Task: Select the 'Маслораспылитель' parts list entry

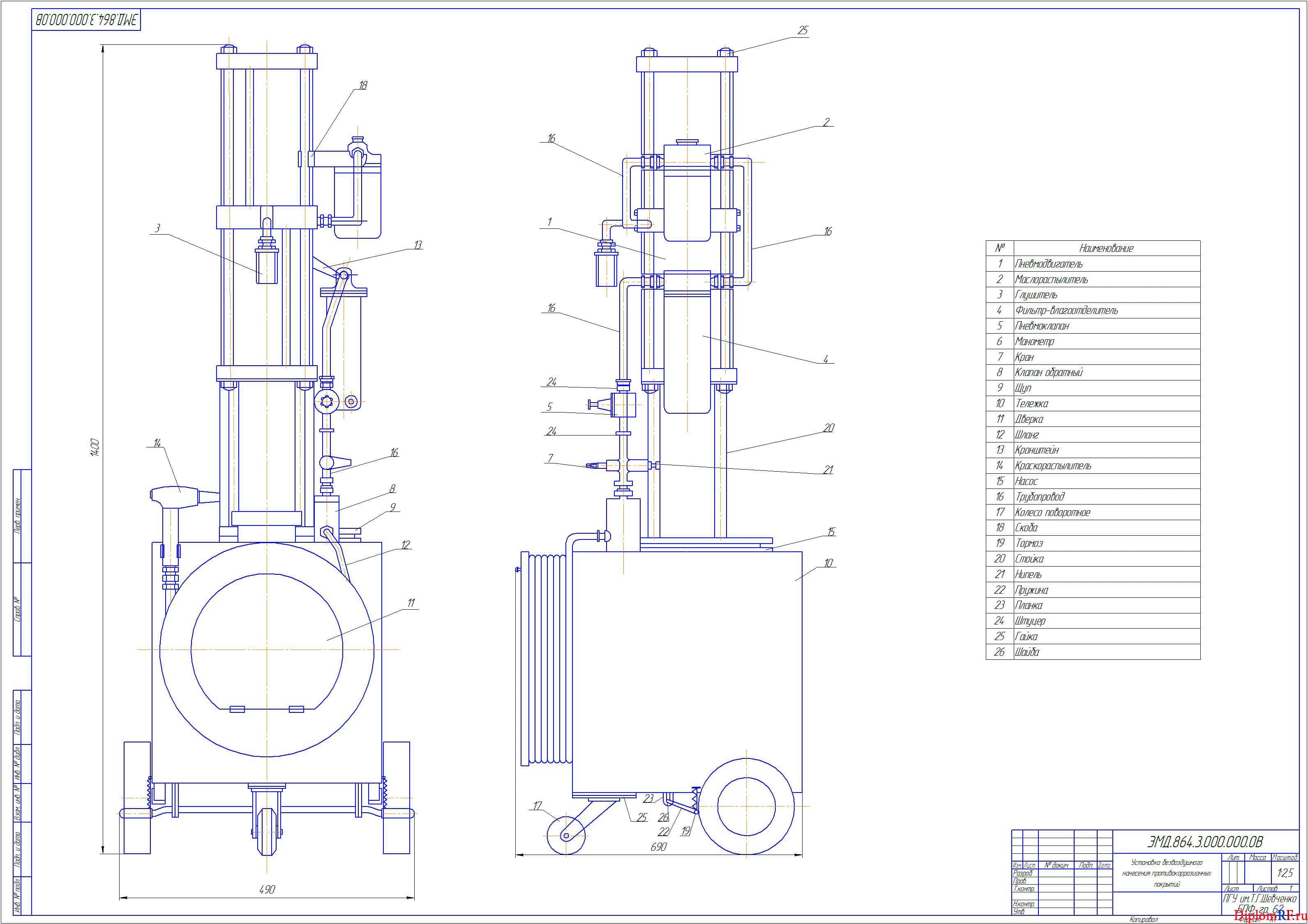Action: pos(1093,279)
